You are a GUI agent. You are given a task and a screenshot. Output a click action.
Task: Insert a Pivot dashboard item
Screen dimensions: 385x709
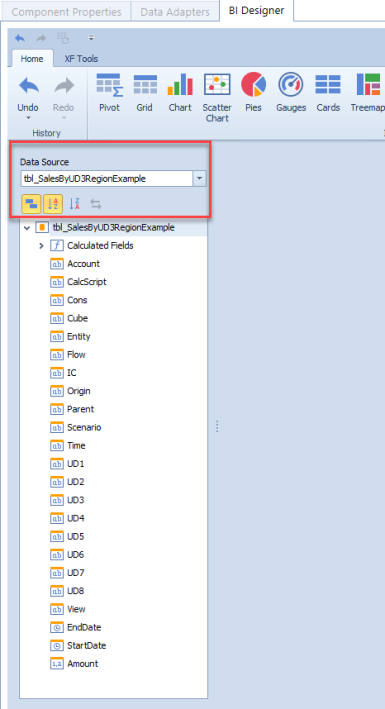(x=109, y=93)
